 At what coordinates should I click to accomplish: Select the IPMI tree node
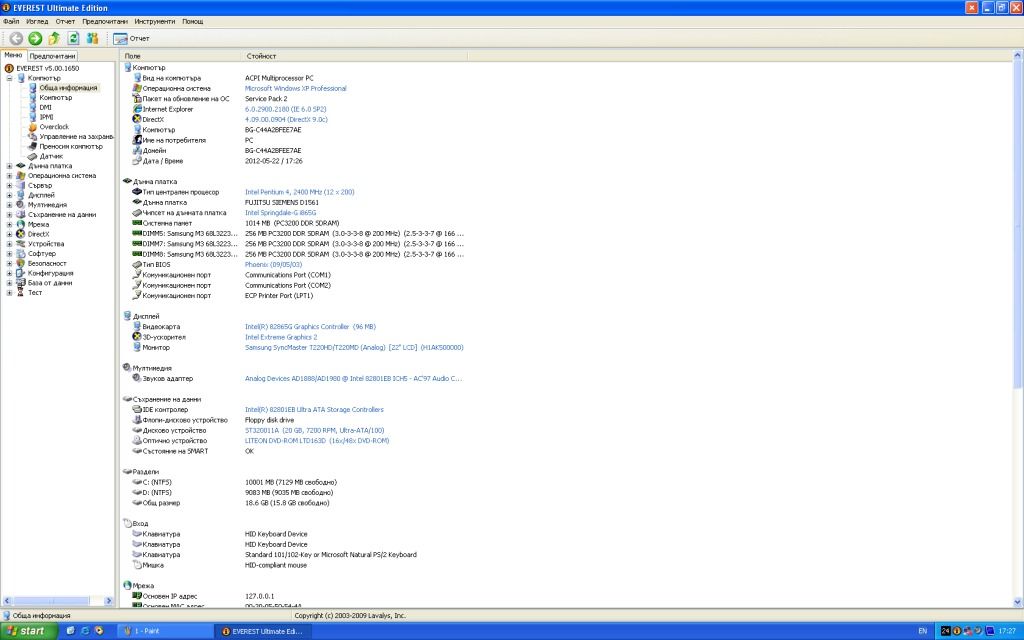click(x=46, y=117)
